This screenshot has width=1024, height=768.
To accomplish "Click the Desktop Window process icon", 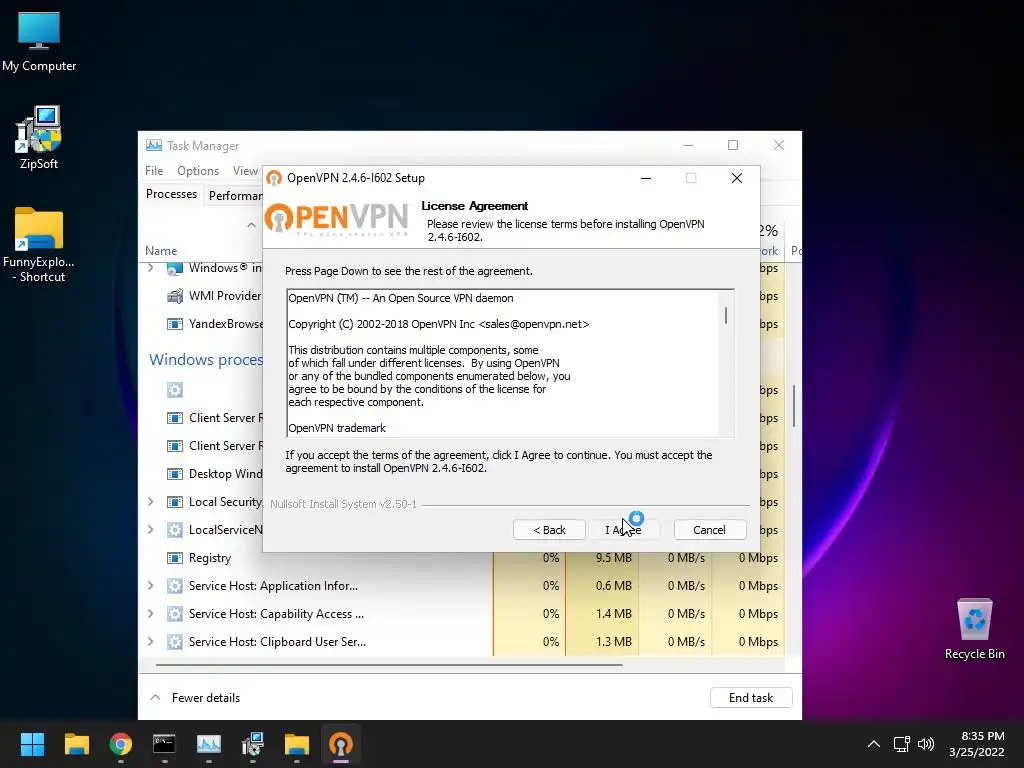I will click(174, 473).
